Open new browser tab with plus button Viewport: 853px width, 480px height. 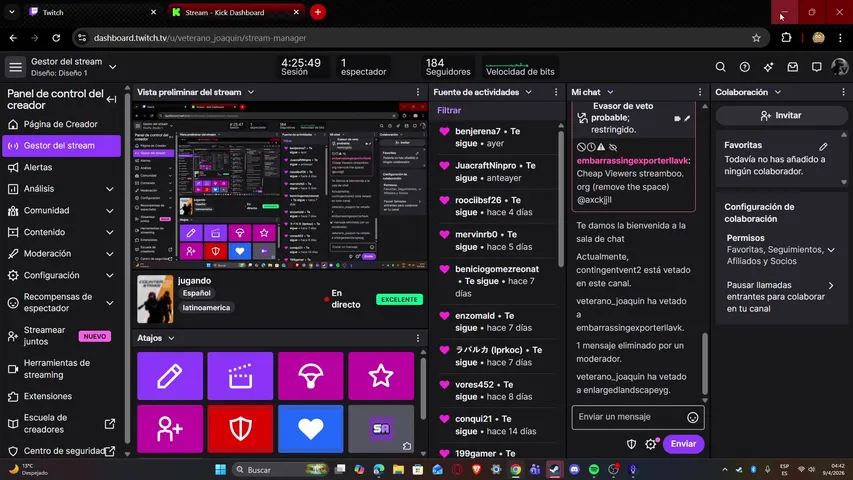[318, 12]
